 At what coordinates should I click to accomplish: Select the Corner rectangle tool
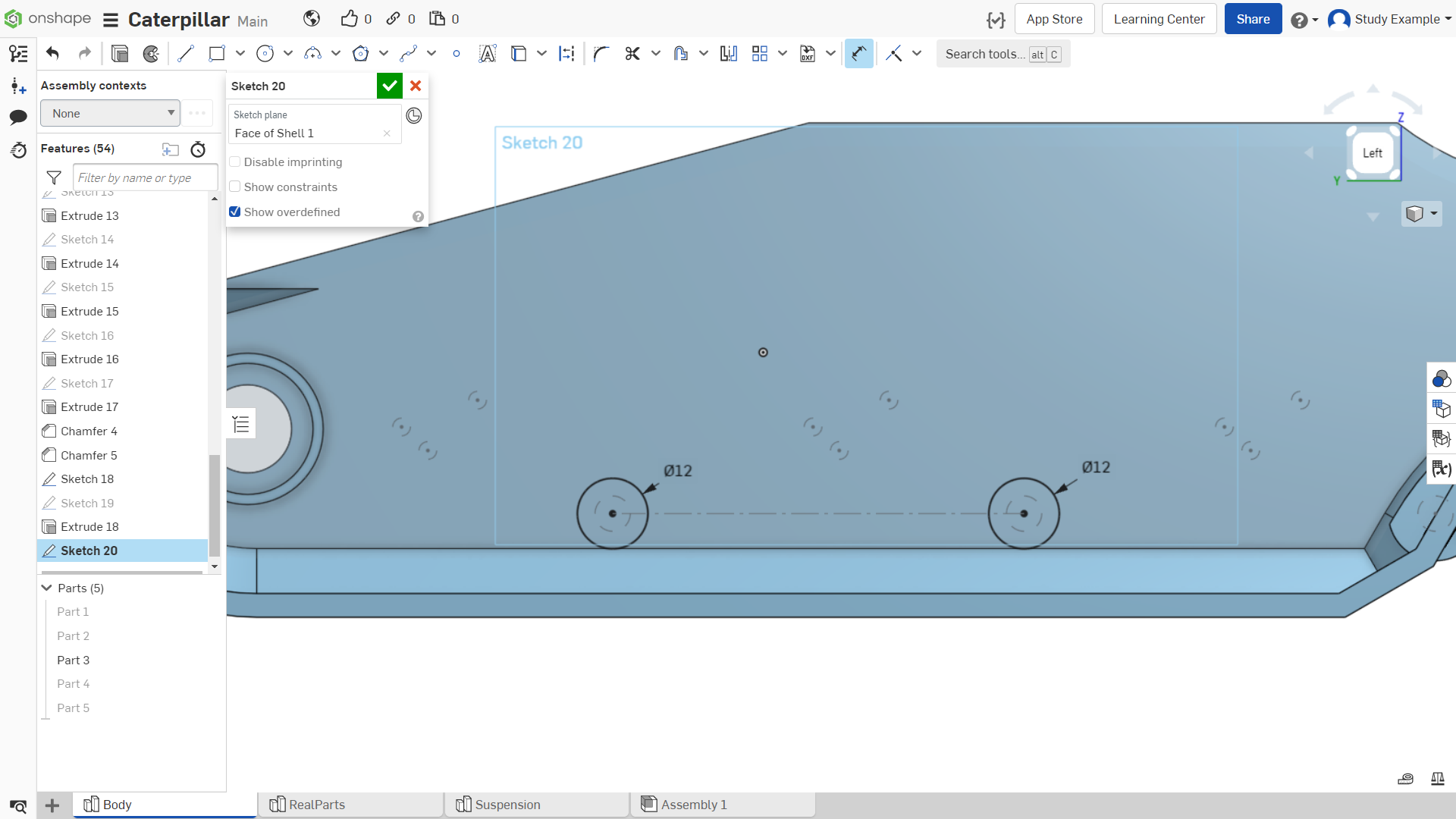click(x=217, y=54)
